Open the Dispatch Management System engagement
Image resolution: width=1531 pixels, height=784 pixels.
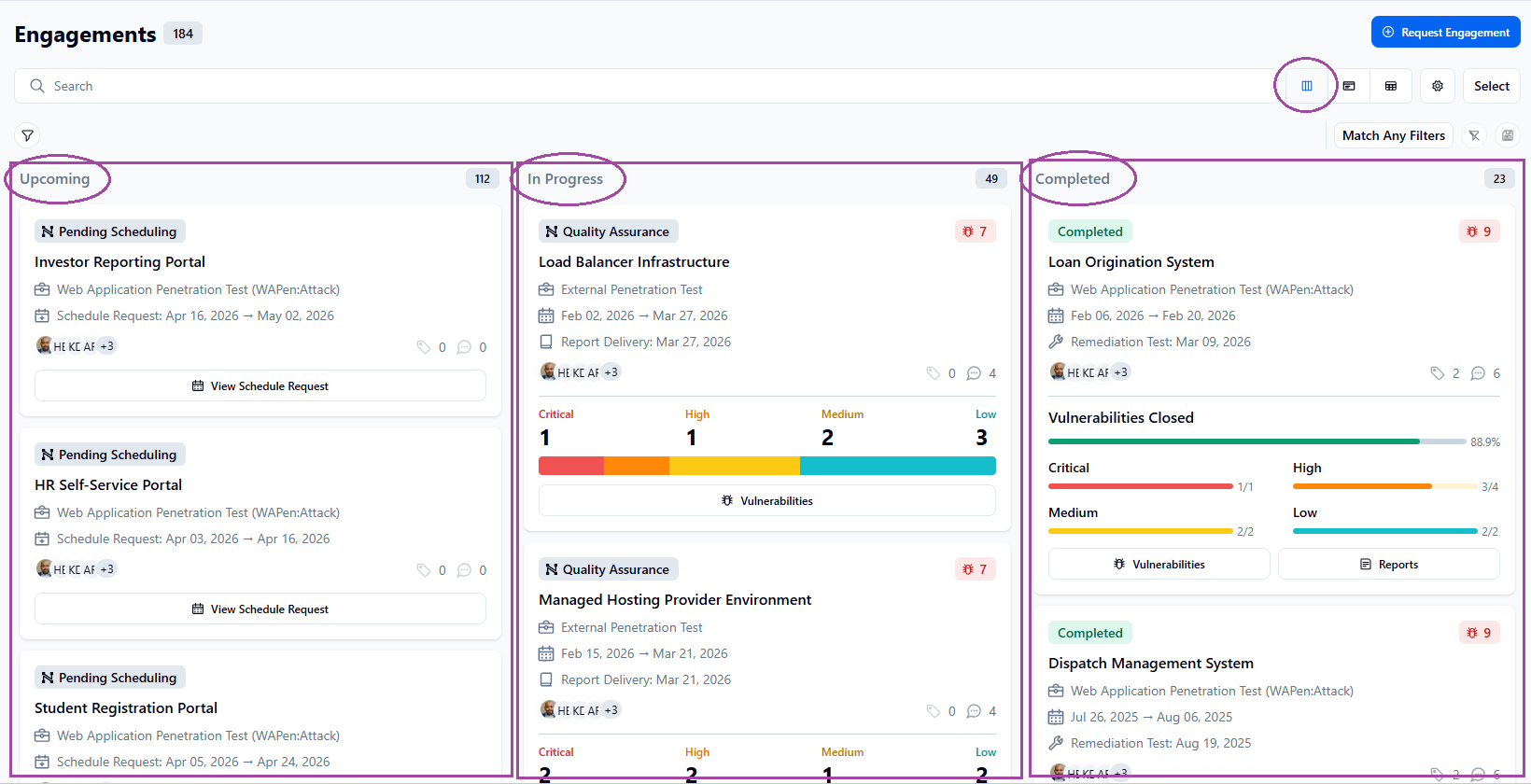tap(1151, 664)
